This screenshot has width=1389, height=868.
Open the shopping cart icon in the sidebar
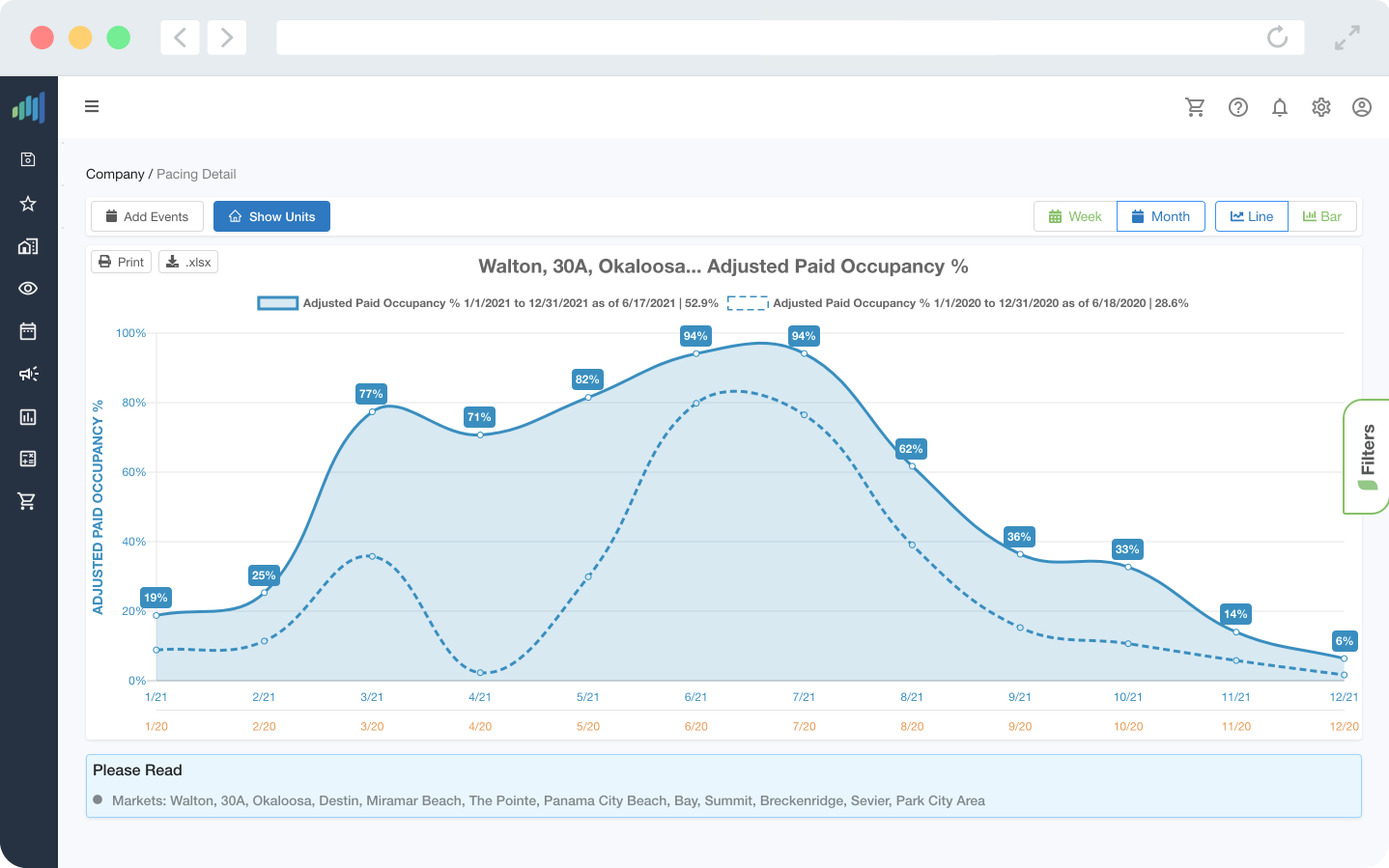tap(29, 501)
